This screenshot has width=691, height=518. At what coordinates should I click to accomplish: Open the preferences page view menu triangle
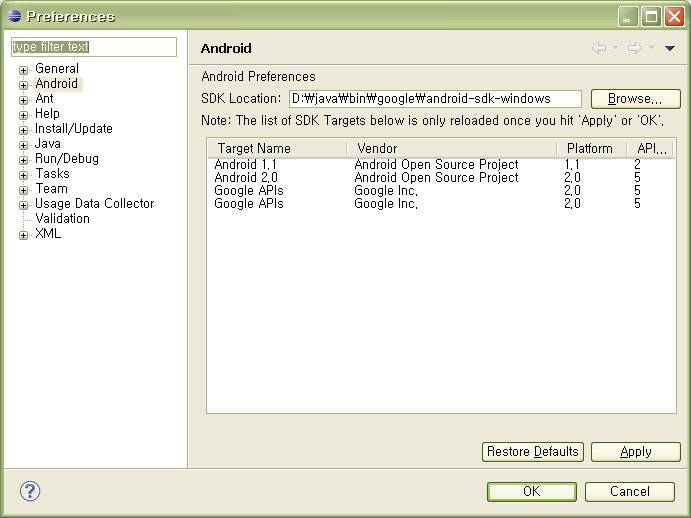pos(669,48)
